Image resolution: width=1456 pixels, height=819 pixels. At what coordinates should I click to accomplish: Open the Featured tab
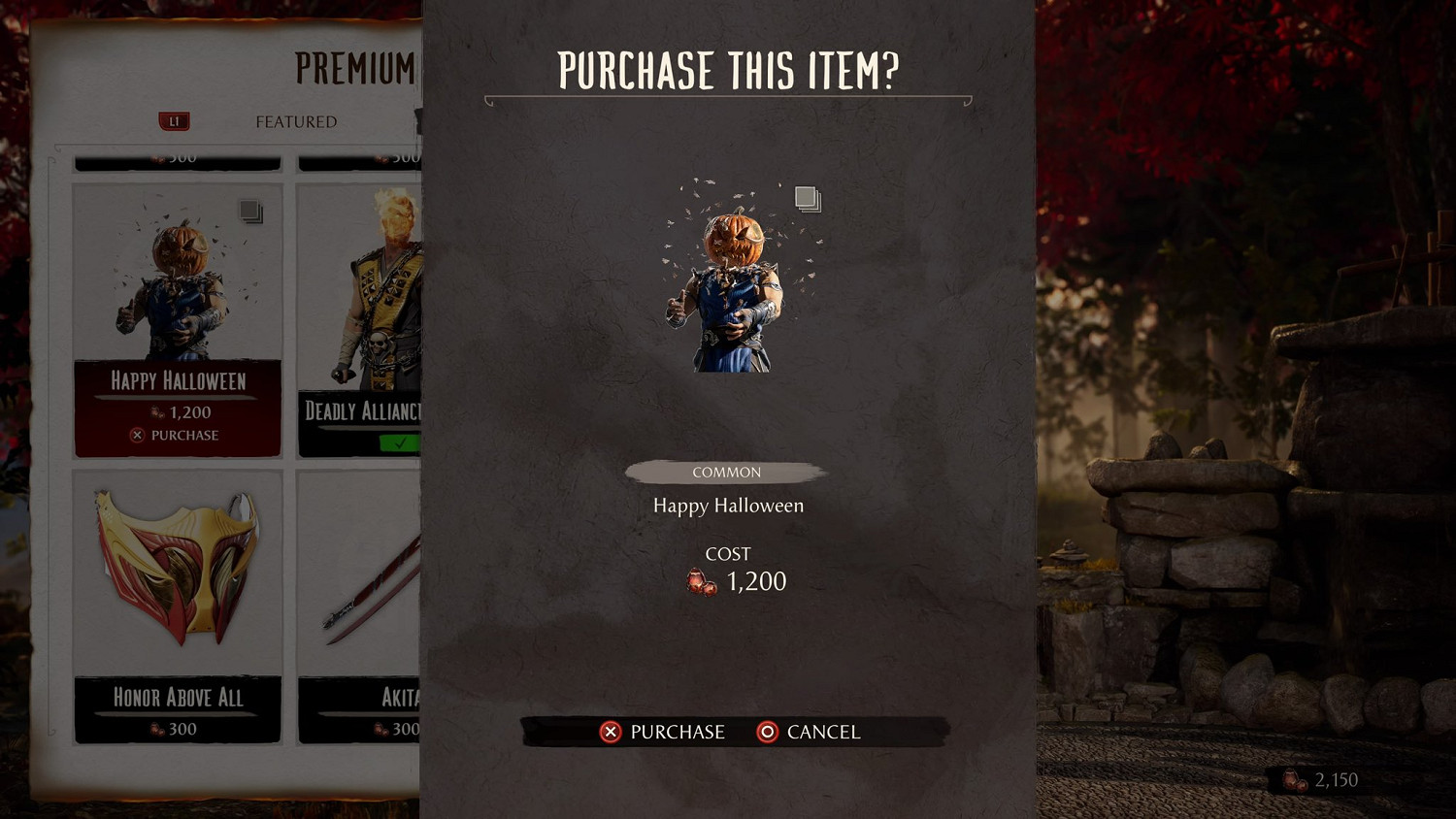(x=296, y=121)
